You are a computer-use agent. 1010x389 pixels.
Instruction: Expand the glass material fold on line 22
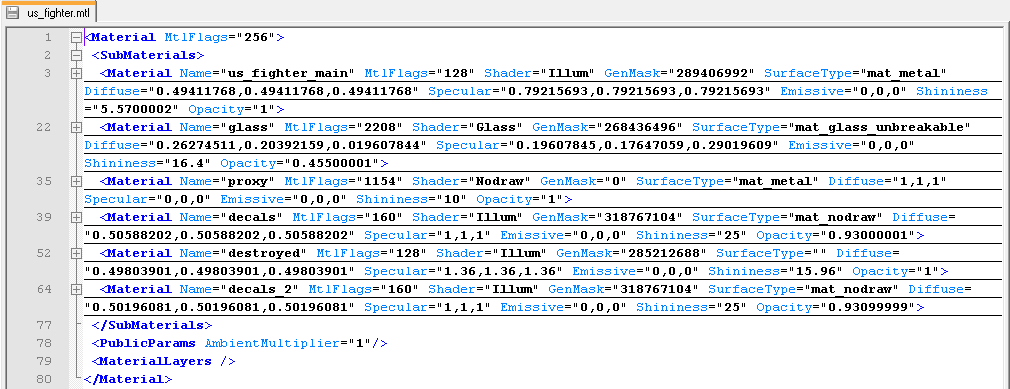(x=76, y=128)
